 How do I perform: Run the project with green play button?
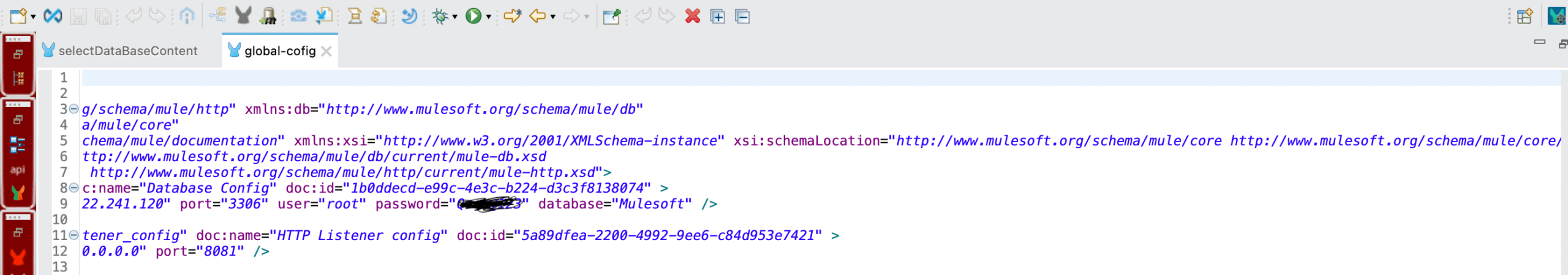[x=473, y=16]
